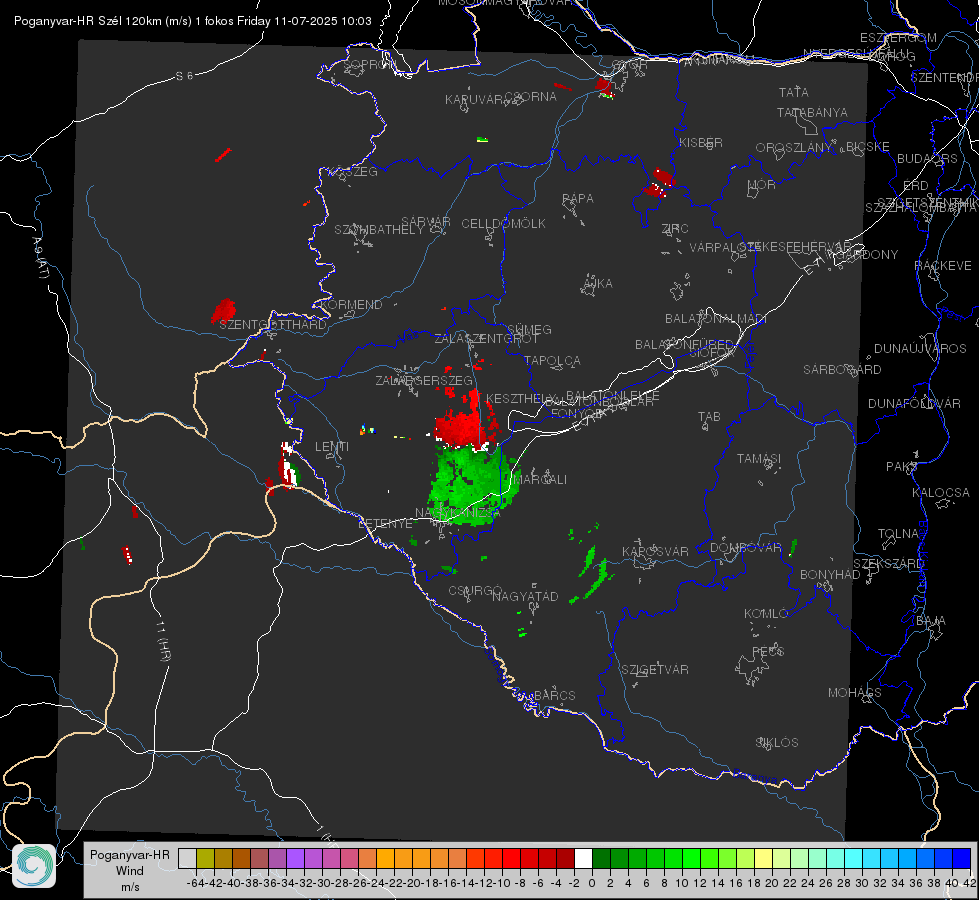This screenshot has width=979, height=900.
Task: Select the TOLNA town label
Action: [x=898, y=534]
